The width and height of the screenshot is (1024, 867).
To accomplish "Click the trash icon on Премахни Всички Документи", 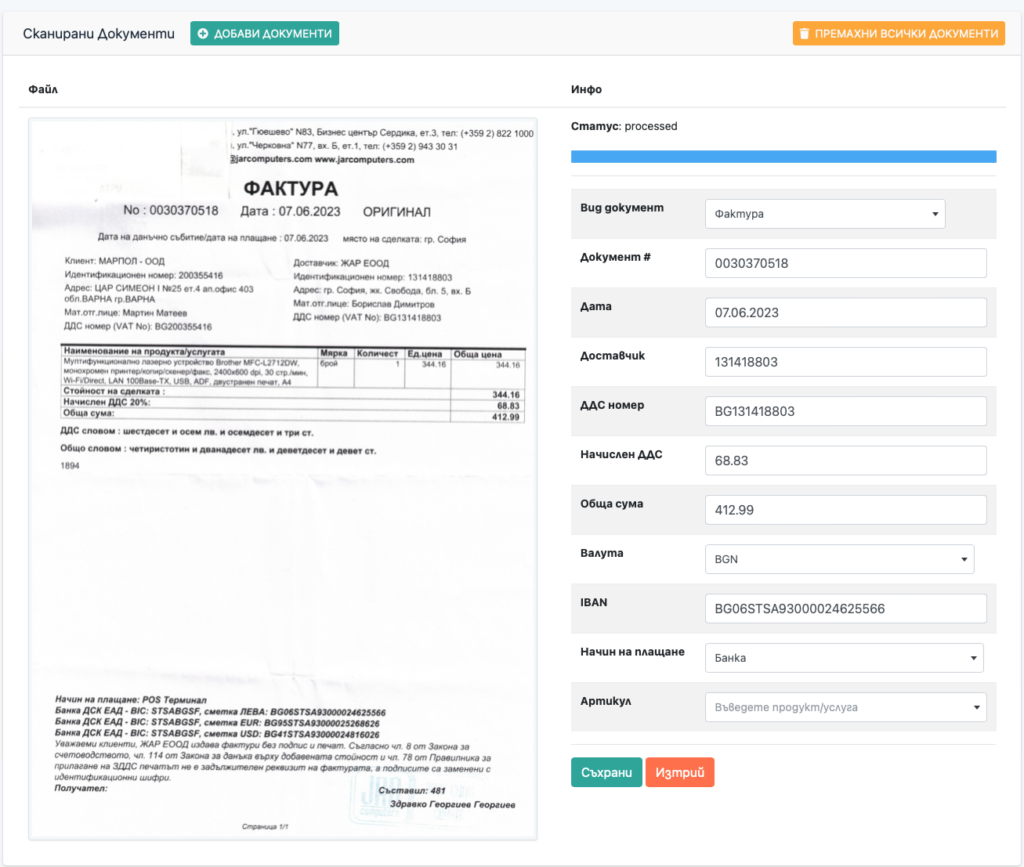I will click(806, 33).
